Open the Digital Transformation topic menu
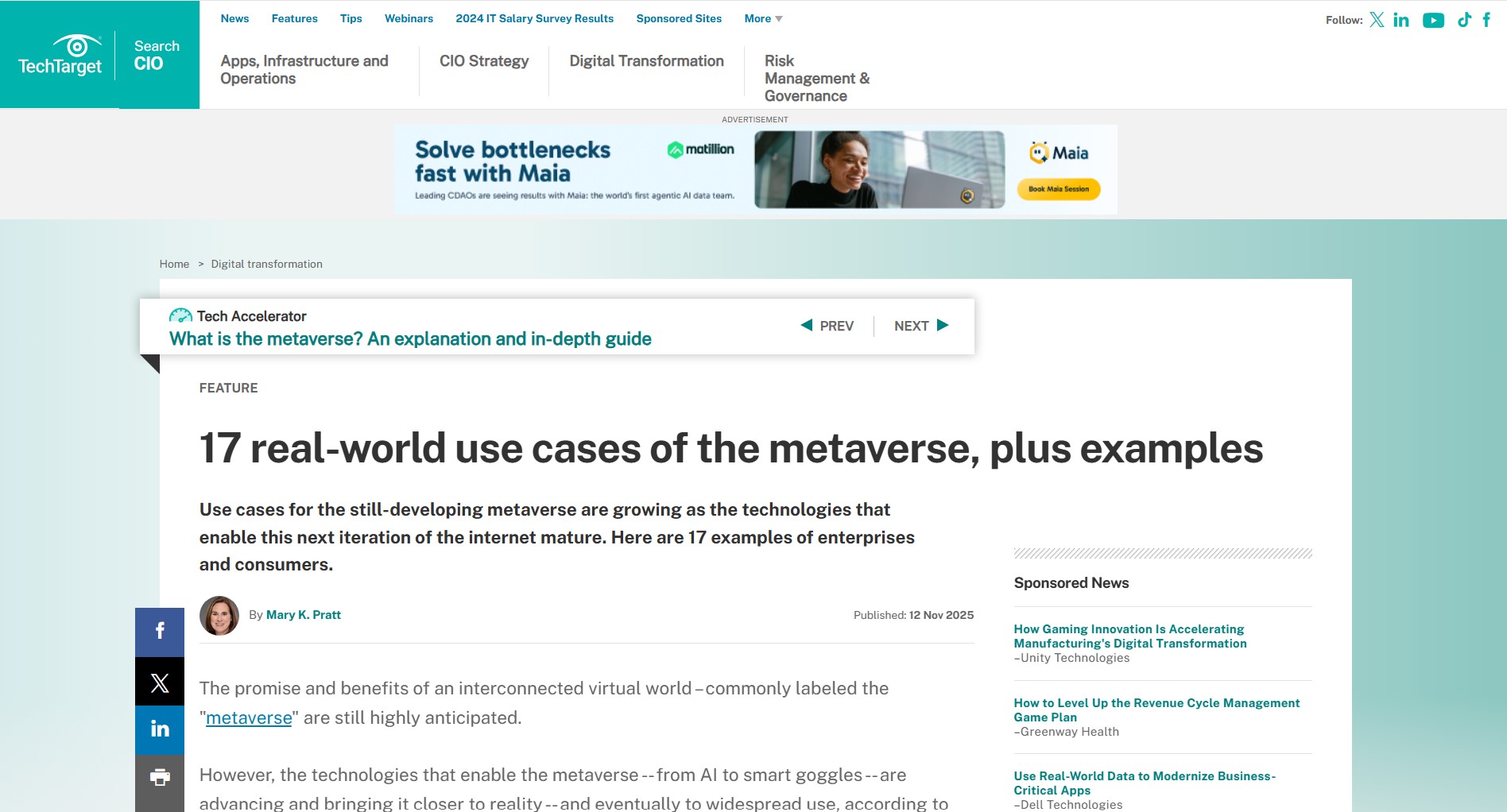This screenshot has height=812, width=1507. [646, 61]
